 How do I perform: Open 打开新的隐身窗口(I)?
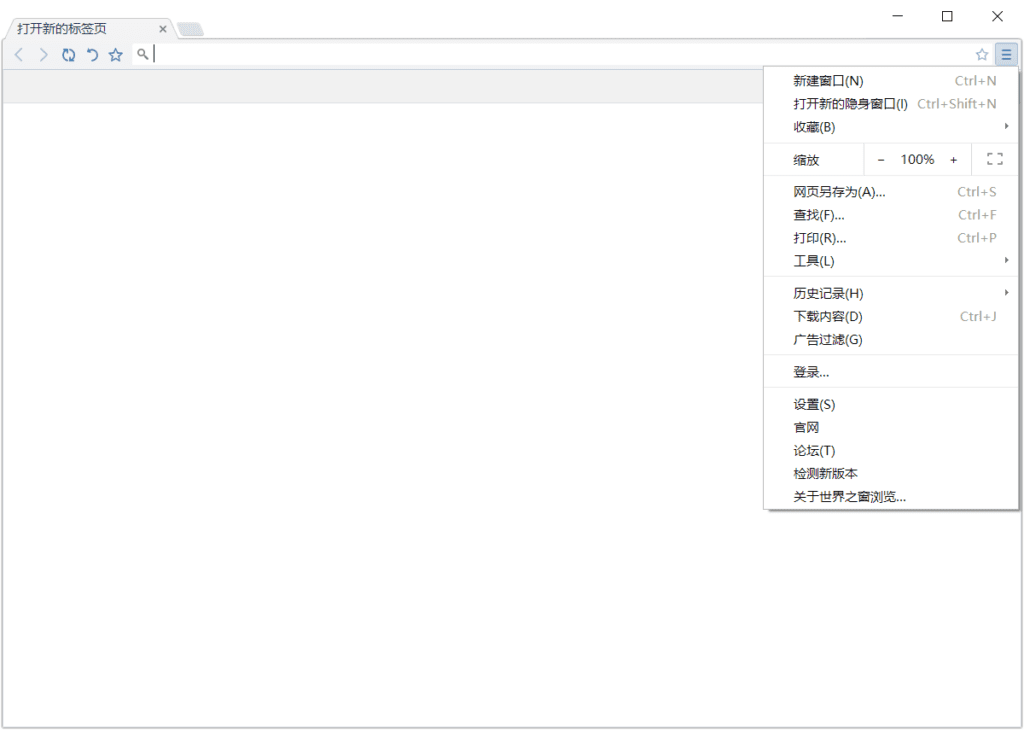[891, 104]
